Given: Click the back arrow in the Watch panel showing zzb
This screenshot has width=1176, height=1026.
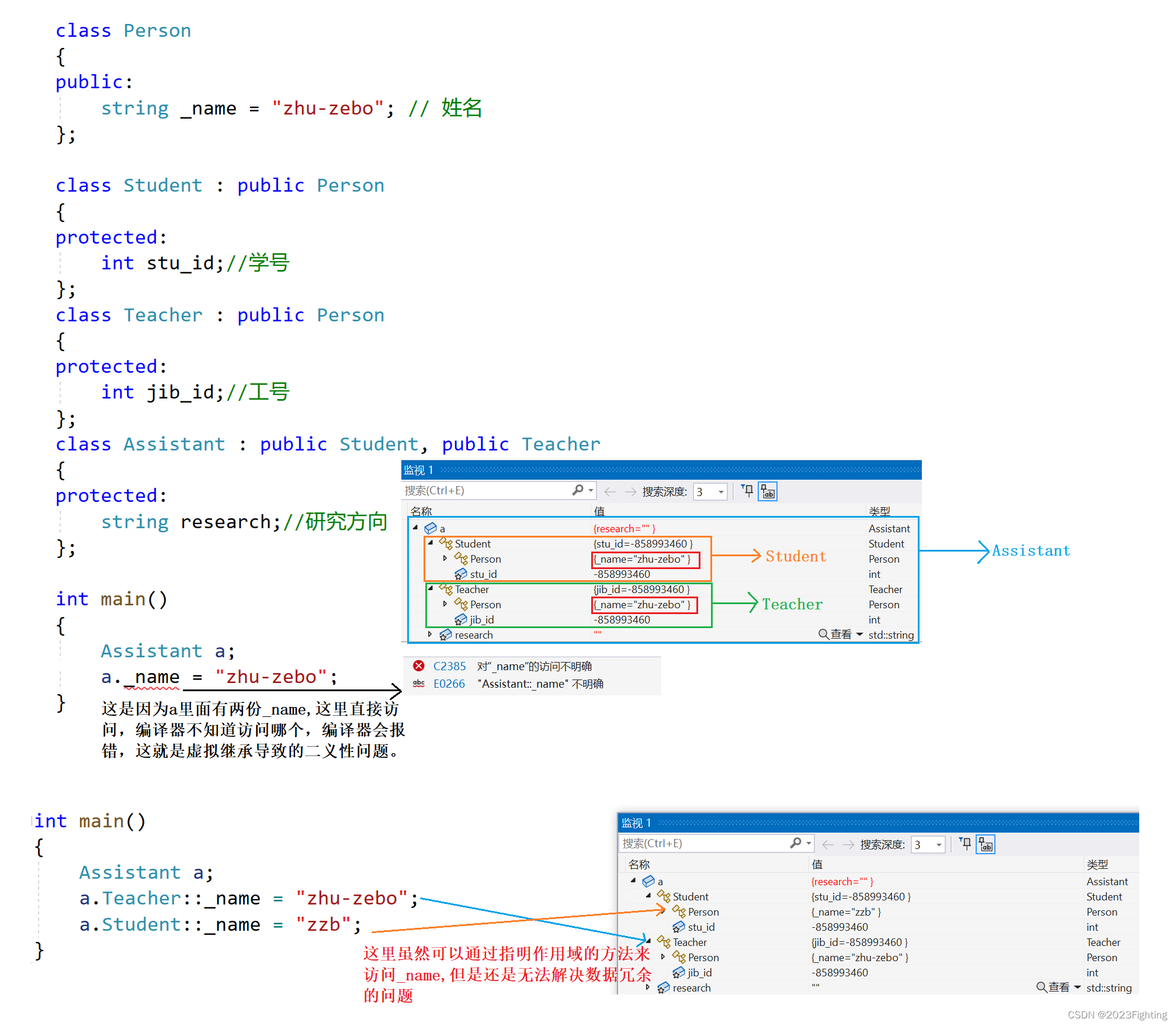Looking at the screenshot, I should pyautogui.click(x=828, y=845).
